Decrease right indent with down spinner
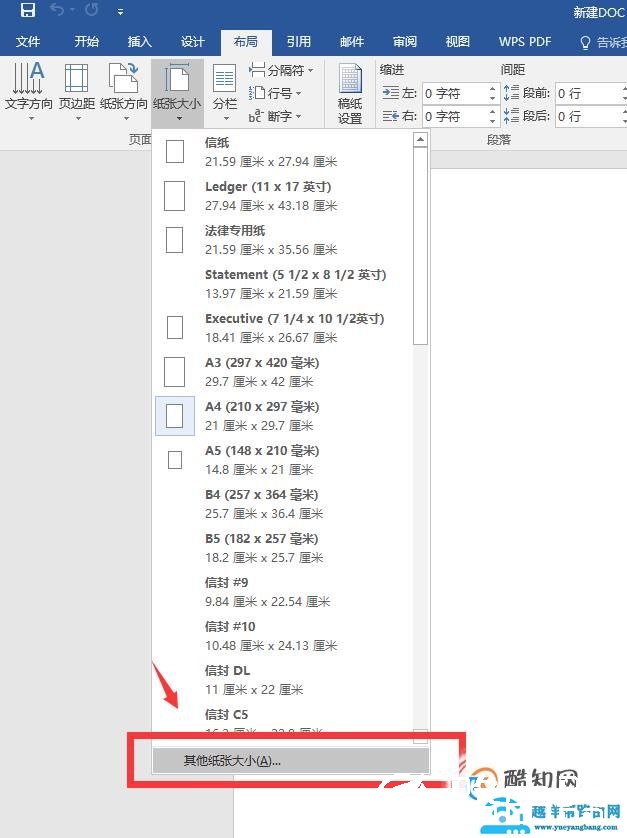The image size is (627, 838). [x=493, y=122]
